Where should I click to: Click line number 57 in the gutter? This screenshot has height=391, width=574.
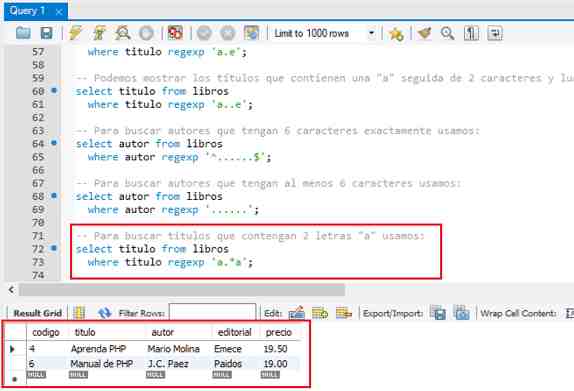point(38,52)
